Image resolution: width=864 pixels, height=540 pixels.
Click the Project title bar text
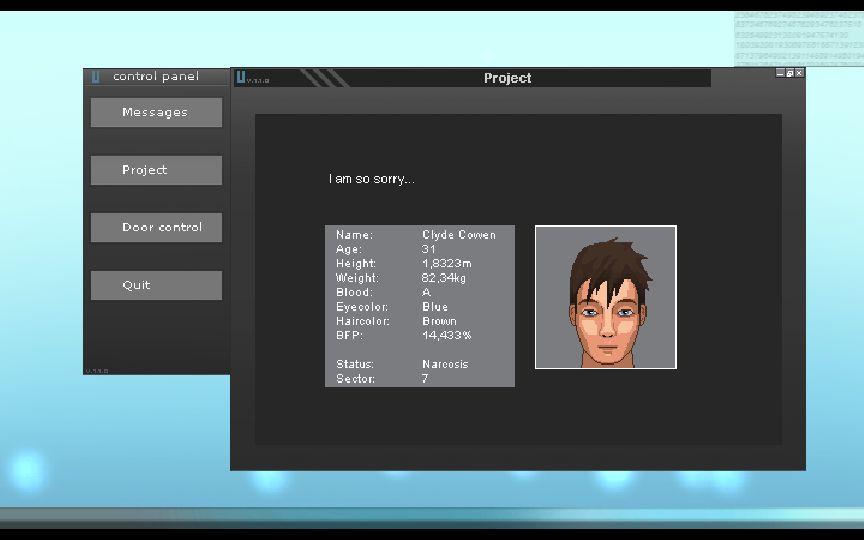(x=507, y=78)
